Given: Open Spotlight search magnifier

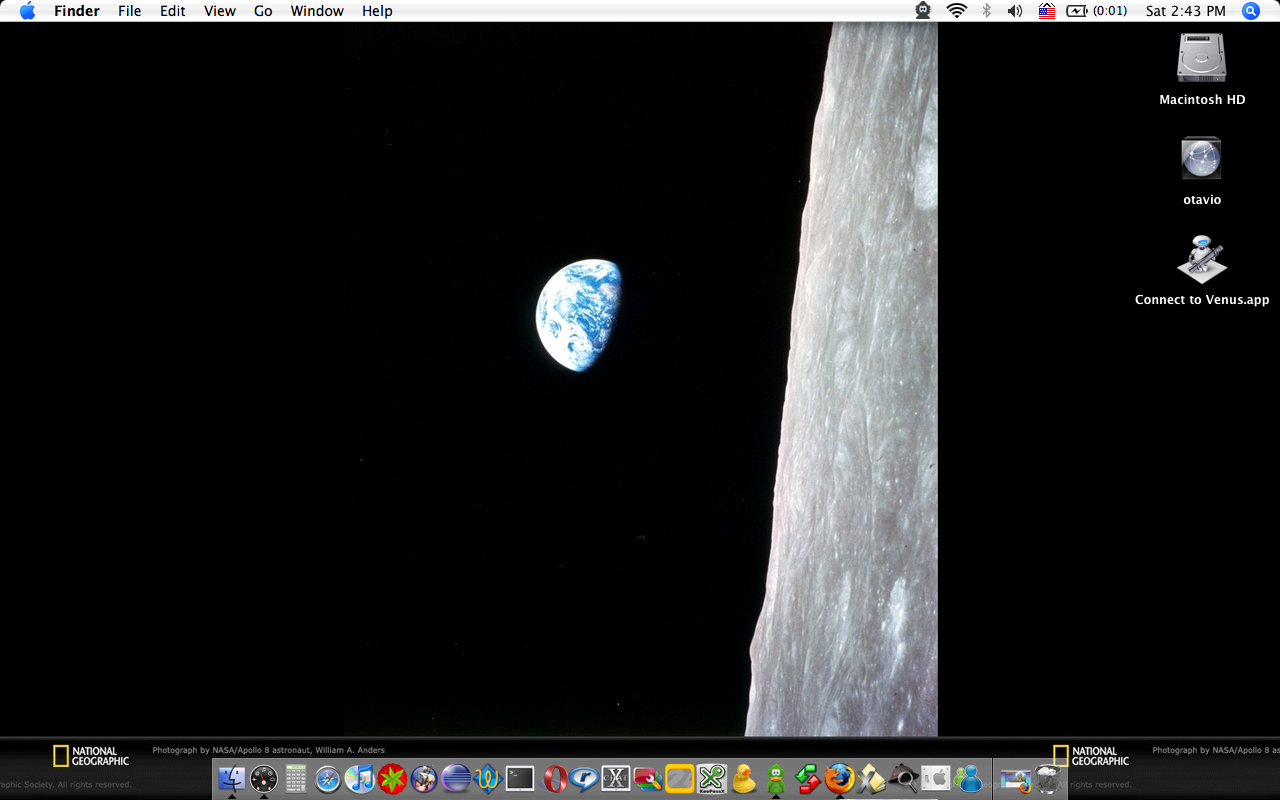Looking at the screenshot, I should 1251,11.
